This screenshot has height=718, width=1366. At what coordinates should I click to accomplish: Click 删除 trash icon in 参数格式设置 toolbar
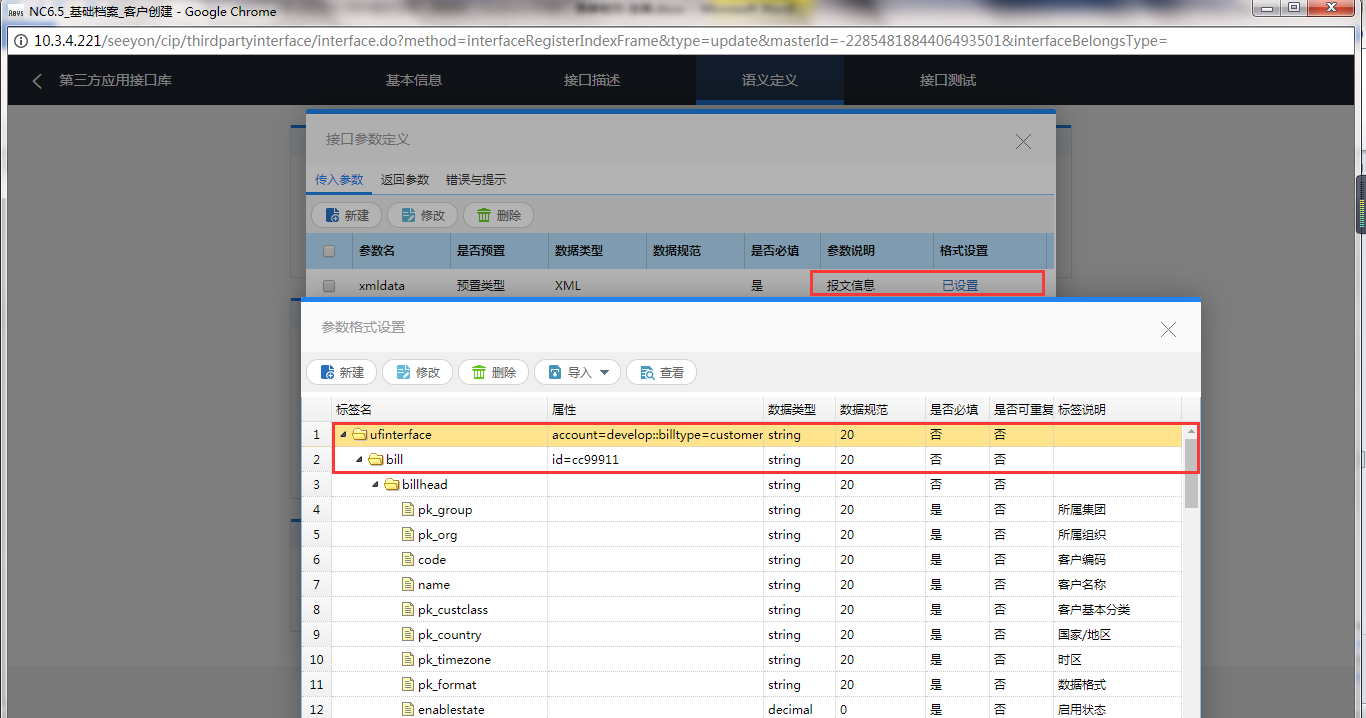pyautogui.click(x=480, y=373)
